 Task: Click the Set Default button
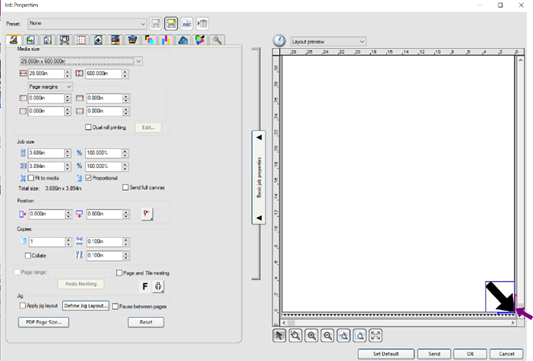[386, 354]
